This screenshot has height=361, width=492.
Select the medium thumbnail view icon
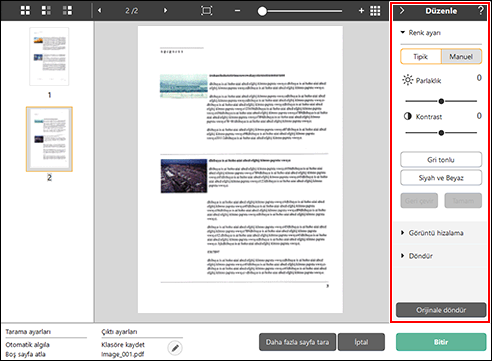click(46, 10)
